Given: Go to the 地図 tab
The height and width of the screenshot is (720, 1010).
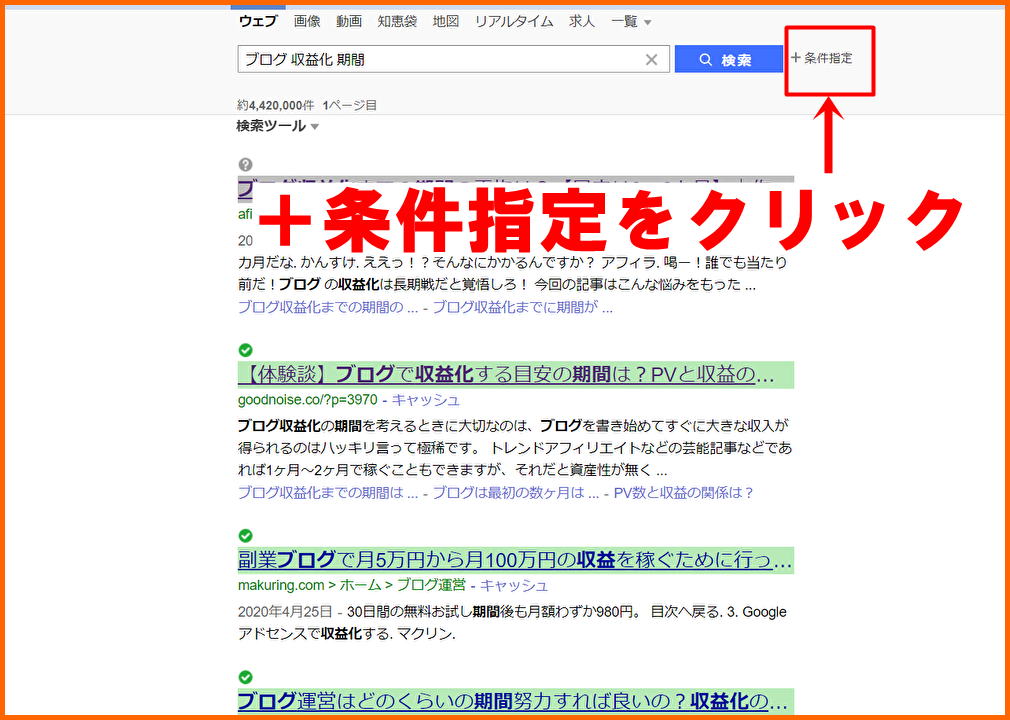Looking at the screenshot, I should click(446, 22).
